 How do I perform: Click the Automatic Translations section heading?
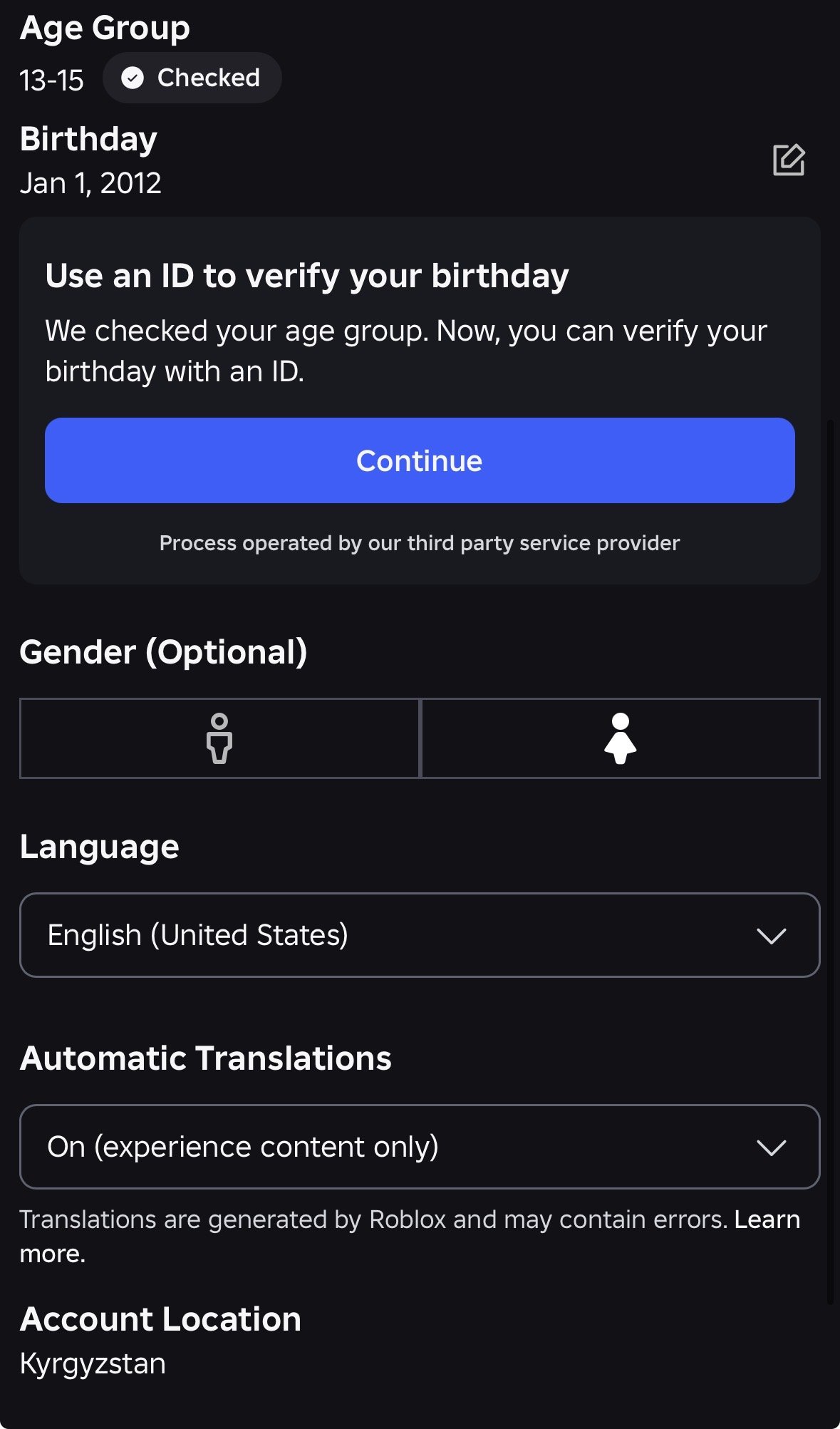point(206,1058)
